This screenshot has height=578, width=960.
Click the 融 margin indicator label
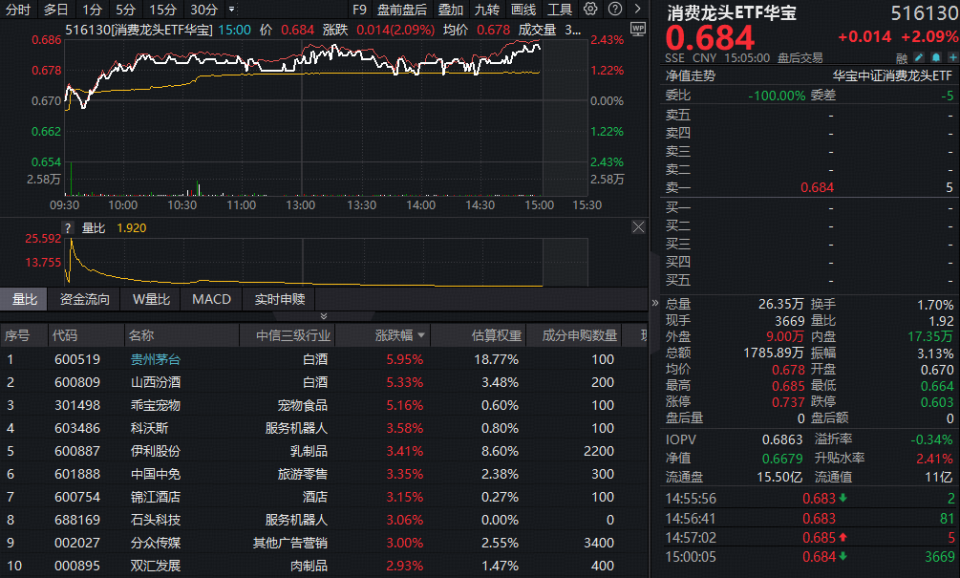(x=901, y=58)
